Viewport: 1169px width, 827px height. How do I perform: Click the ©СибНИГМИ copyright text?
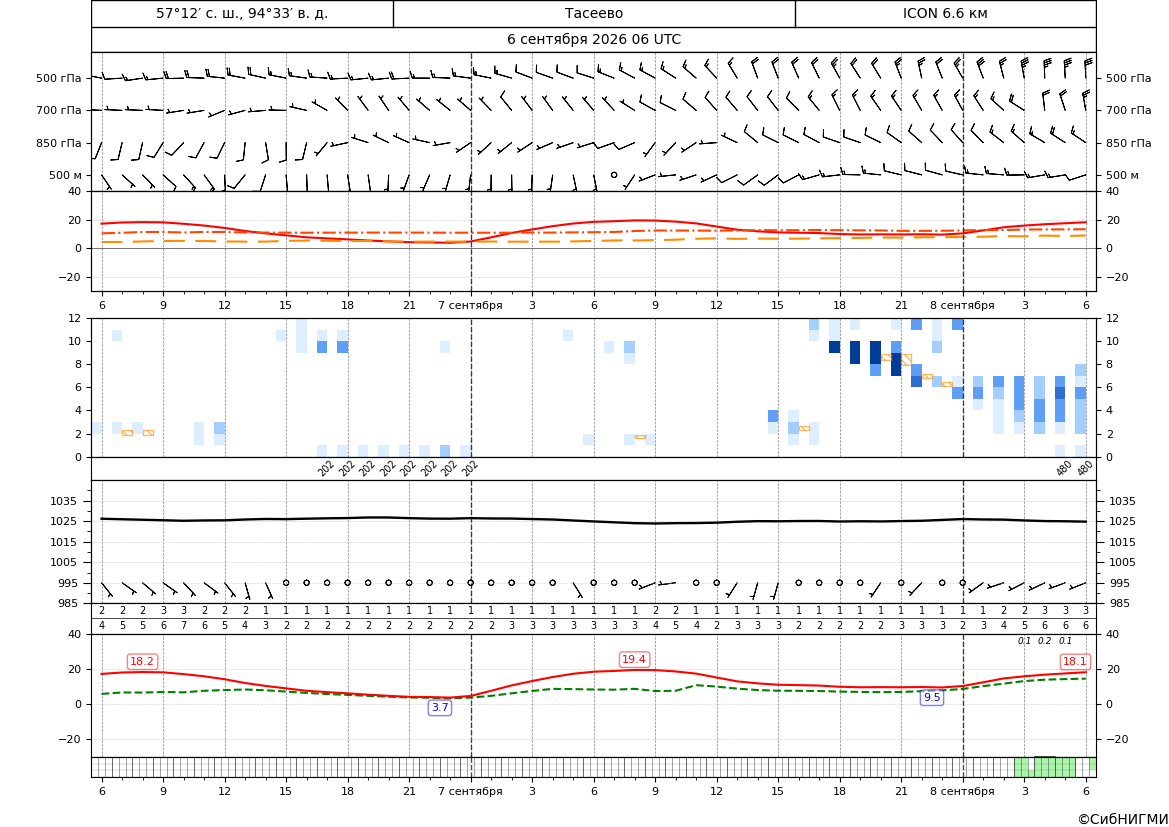coord(1123,819)
